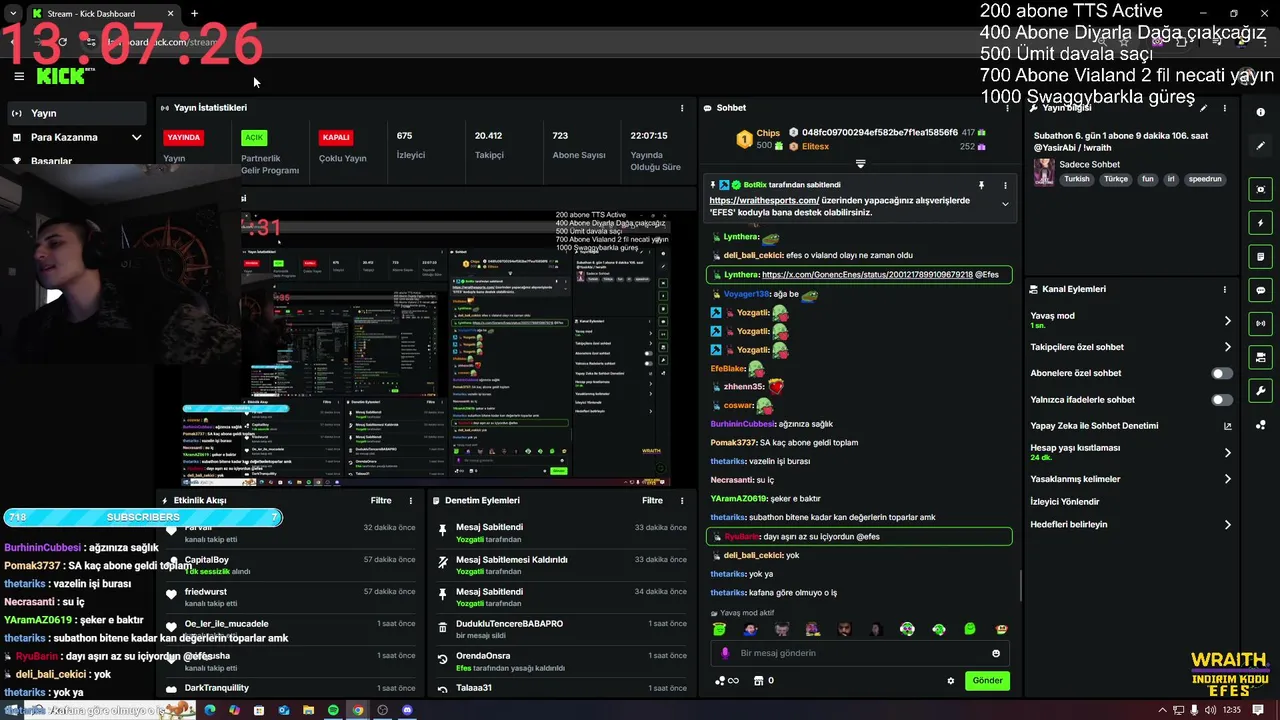
Task: Click the red YAYINDA status badge
Action: coord(184,137)
